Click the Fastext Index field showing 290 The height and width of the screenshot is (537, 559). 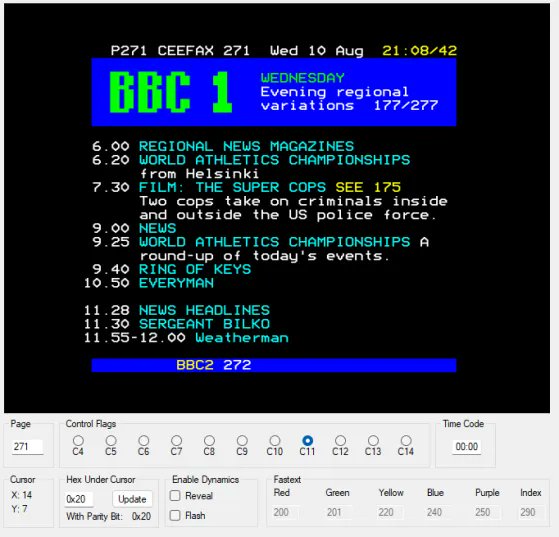pos(532,512)
